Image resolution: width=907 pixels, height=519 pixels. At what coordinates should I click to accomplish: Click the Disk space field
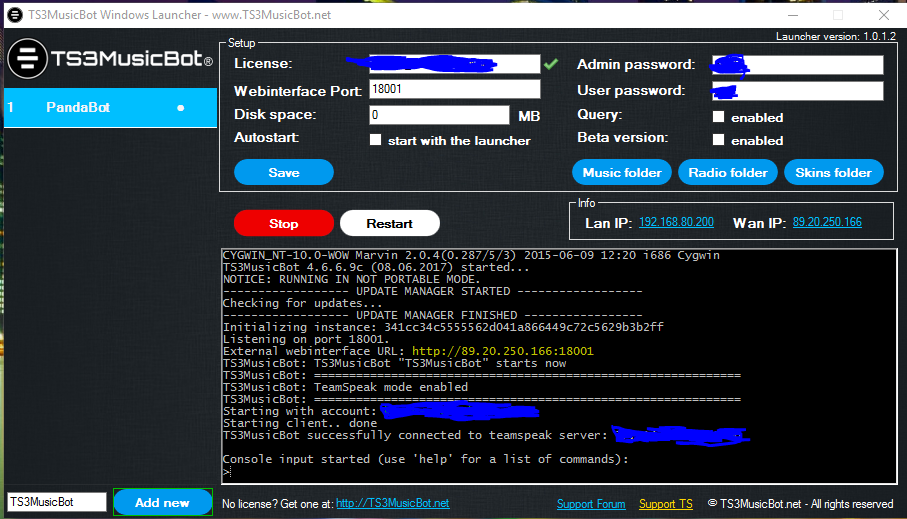click(x=439, y=115)
